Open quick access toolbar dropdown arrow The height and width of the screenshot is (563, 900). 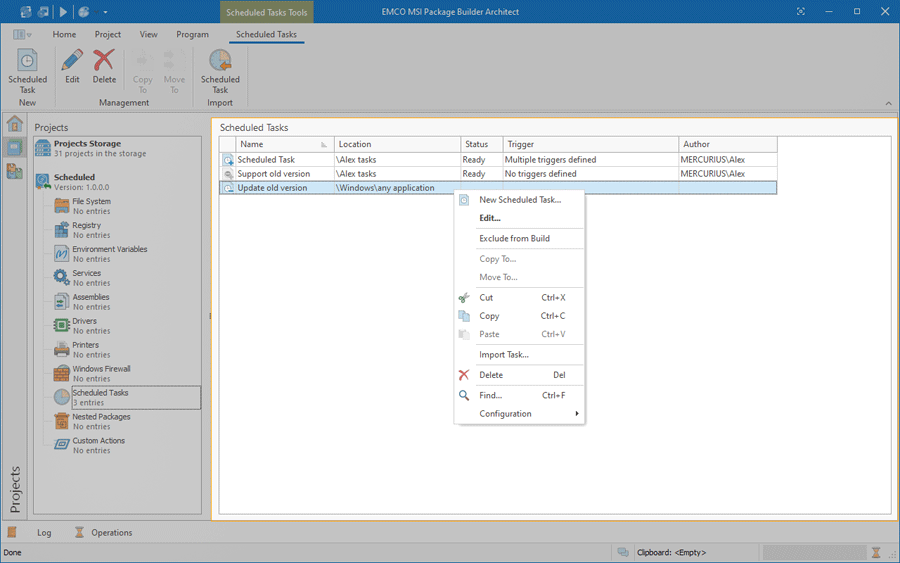click(105, 12)
